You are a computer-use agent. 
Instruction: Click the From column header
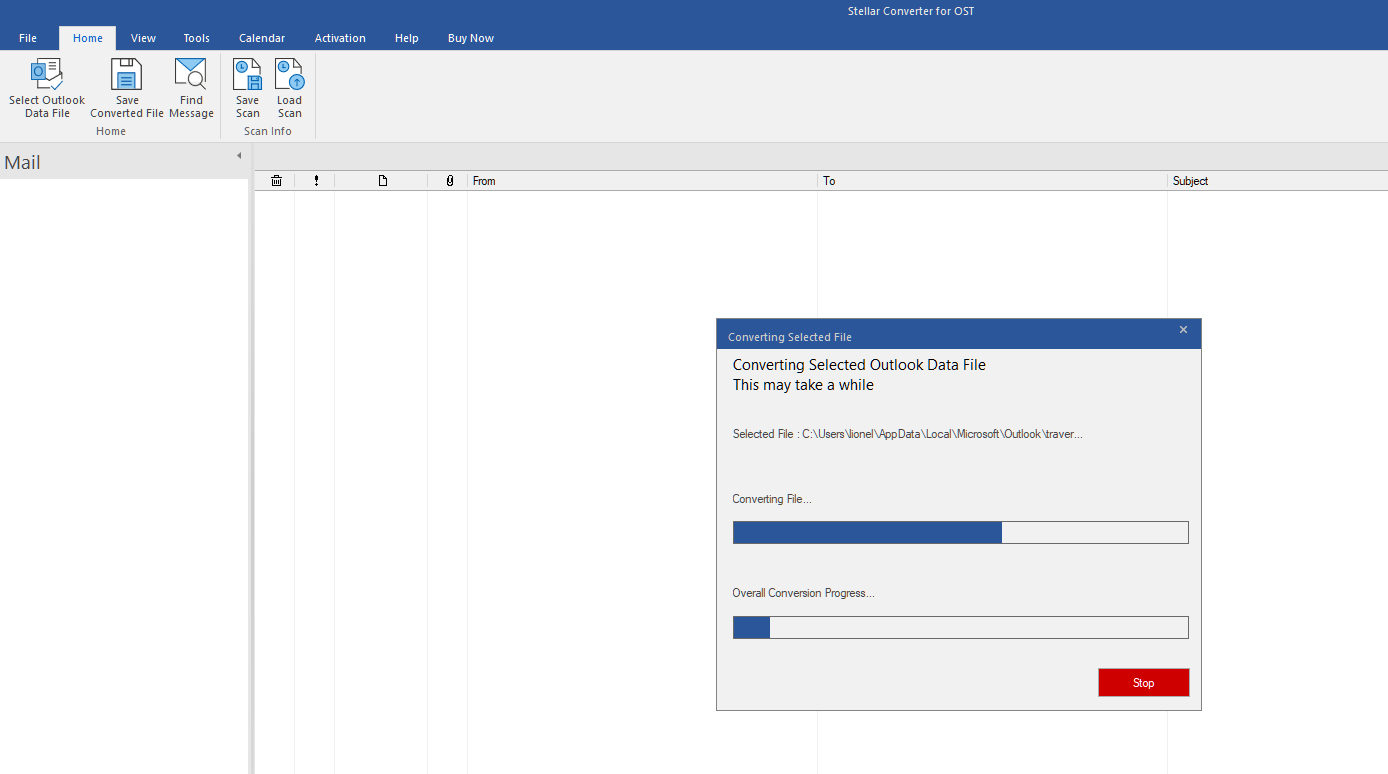click(x=640, y=181)
